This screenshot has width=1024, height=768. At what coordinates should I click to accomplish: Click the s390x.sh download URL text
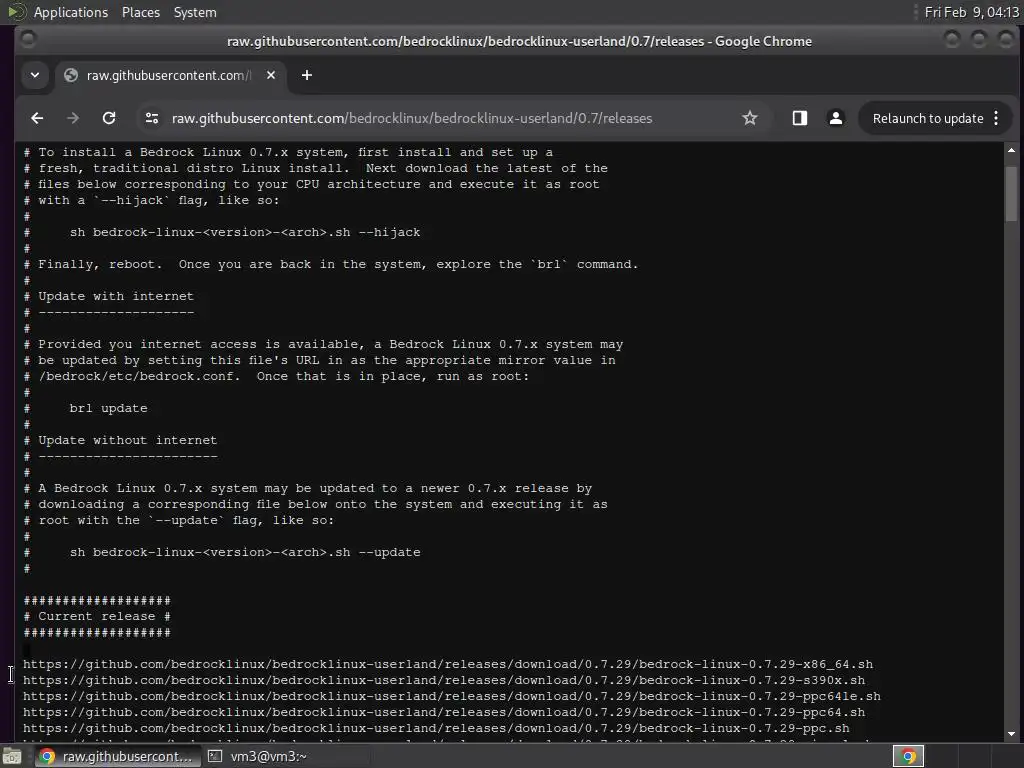tap(444, 680)
